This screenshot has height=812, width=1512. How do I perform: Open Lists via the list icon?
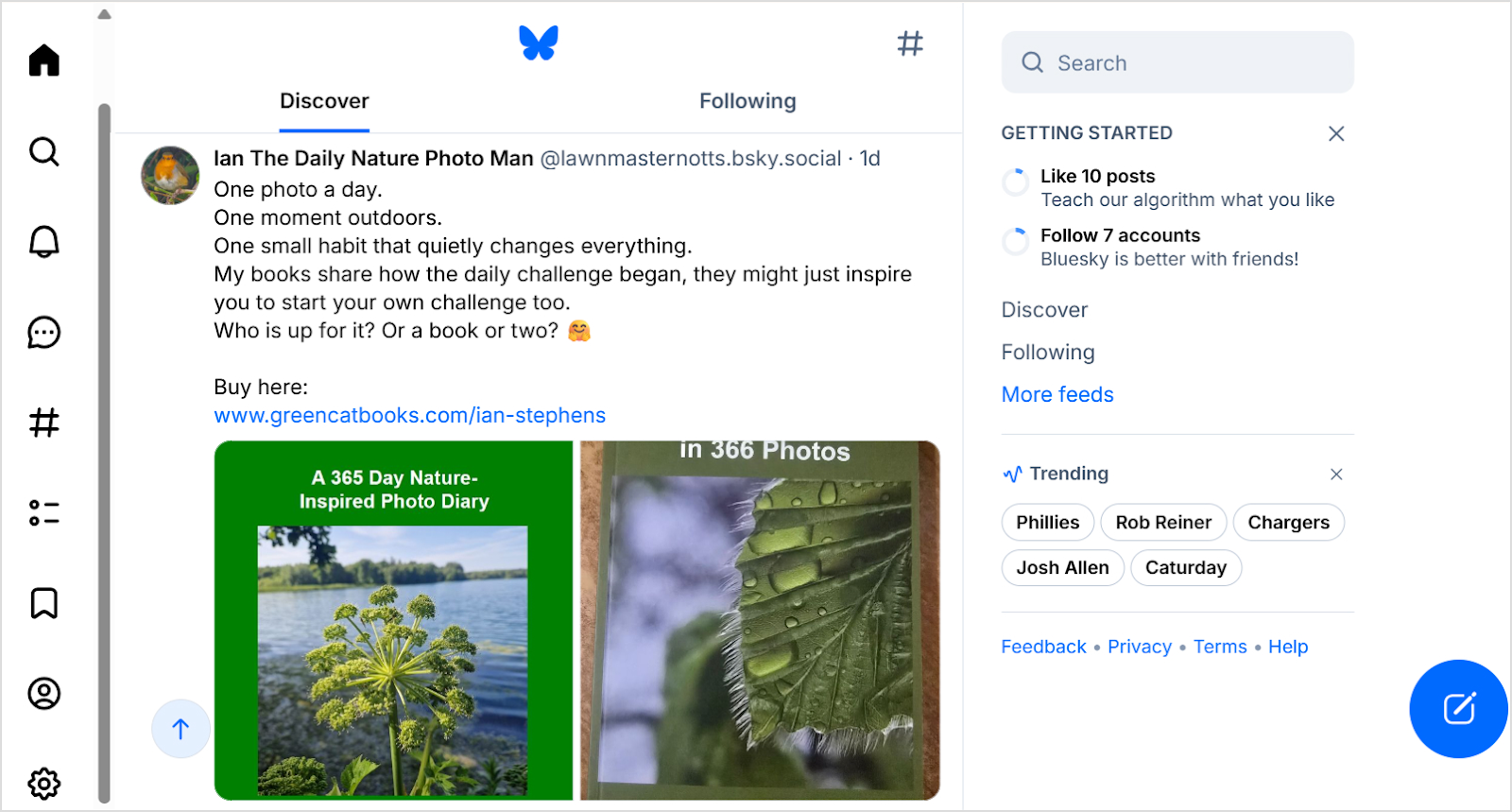tap(43, 513)
